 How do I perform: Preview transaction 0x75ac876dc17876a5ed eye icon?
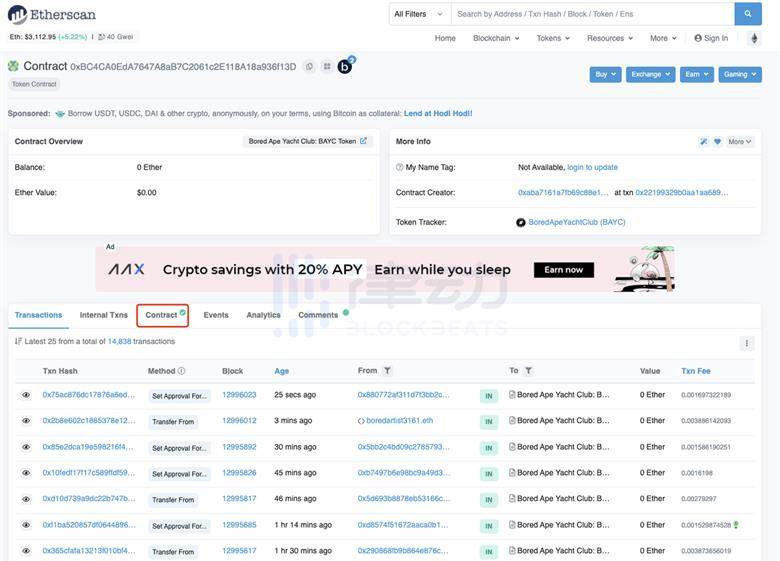pyautogui.click(x=26, y=395)
